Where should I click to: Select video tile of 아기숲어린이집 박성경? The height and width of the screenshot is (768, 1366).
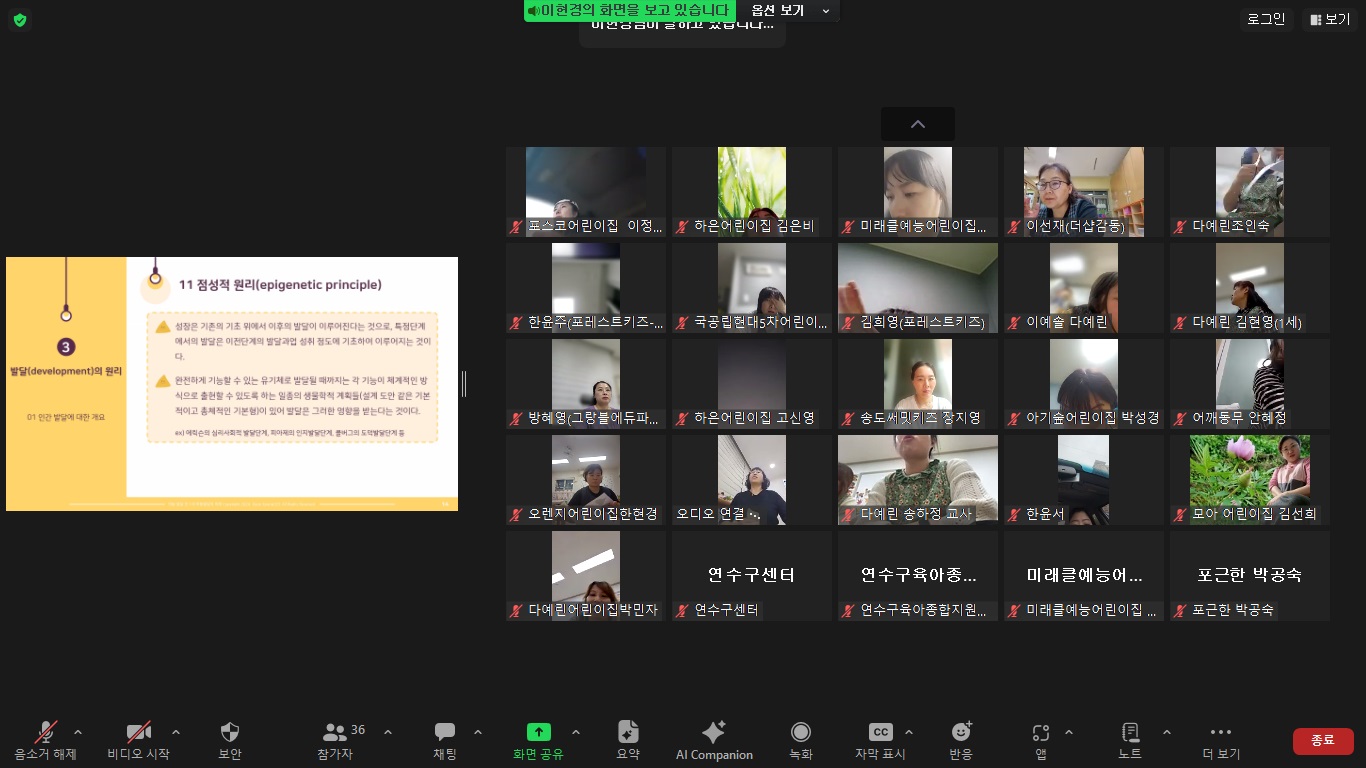coord(1084,384)
